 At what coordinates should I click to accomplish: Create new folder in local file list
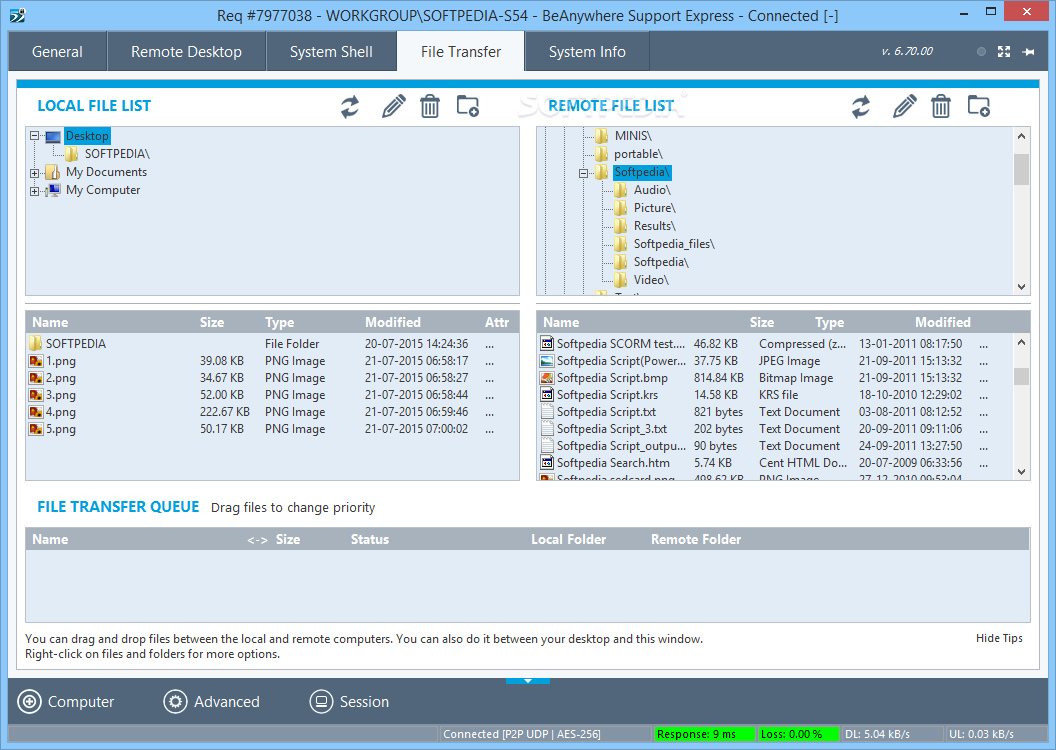click(x=467, y=106)
